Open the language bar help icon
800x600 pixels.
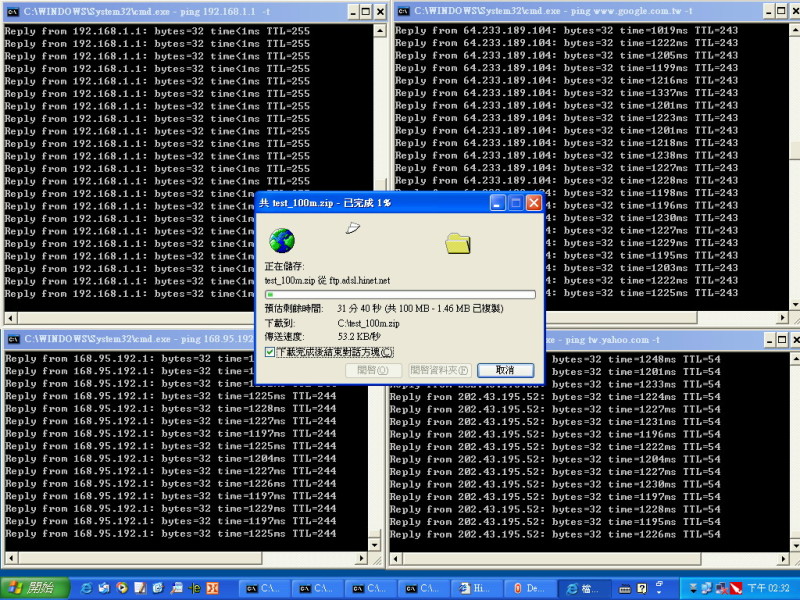(642, 589)
